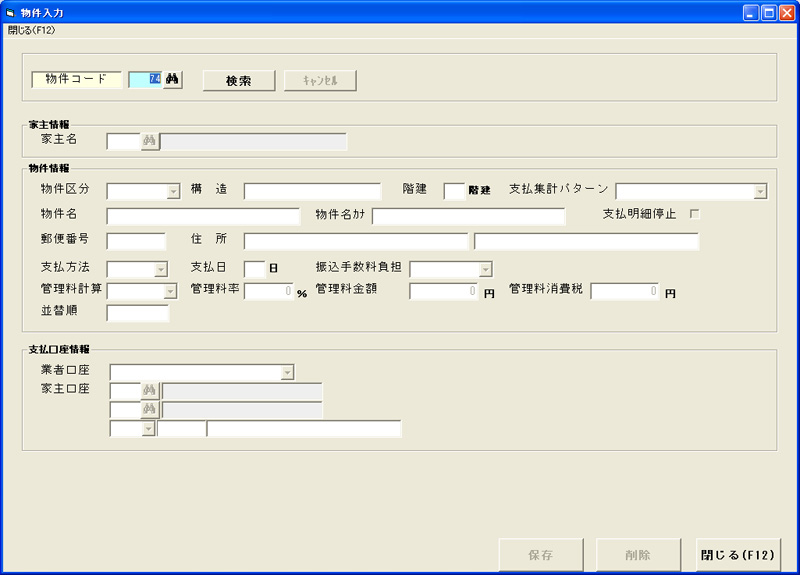The image size is (800, 575).
Task: Click the short field next to the bottom 家主口座 dropdown
Action: pos(182,429)
